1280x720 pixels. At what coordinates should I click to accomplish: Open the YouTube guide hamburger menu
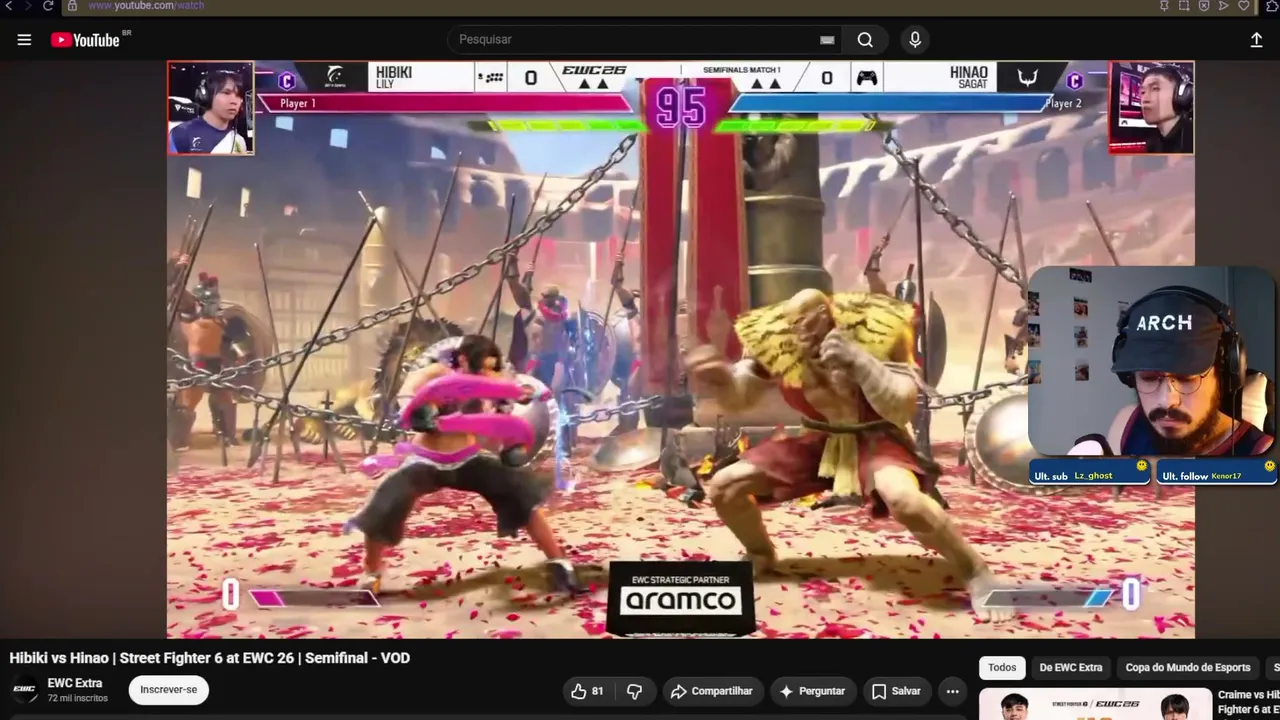point(24,40)
